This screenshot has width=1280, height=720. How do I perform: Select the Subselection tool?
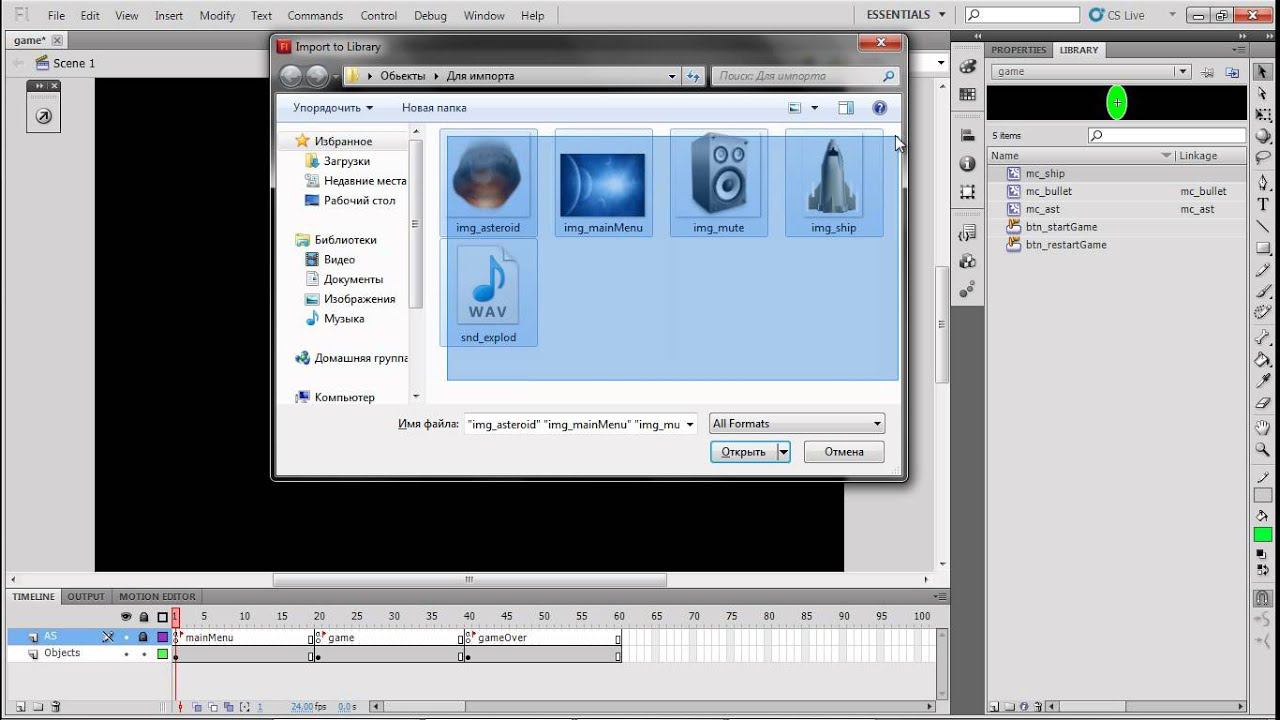point(1263,93)
